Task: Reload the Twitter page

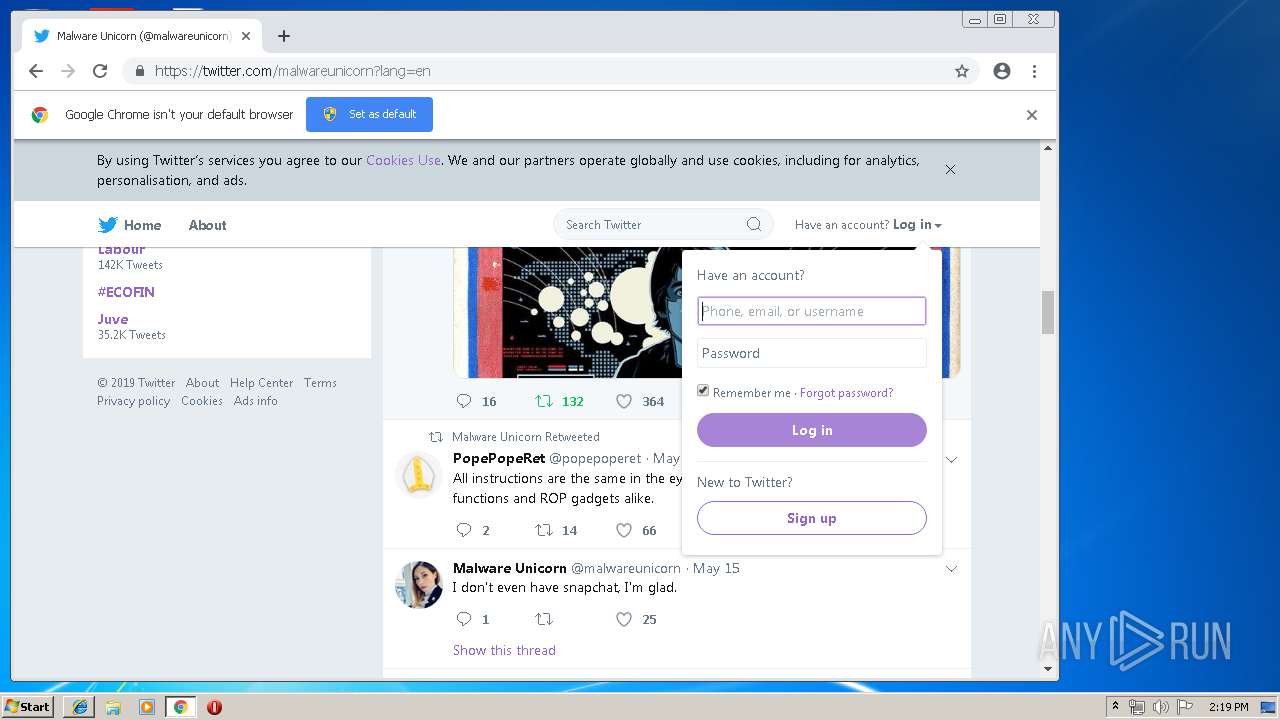Action: 100,71
